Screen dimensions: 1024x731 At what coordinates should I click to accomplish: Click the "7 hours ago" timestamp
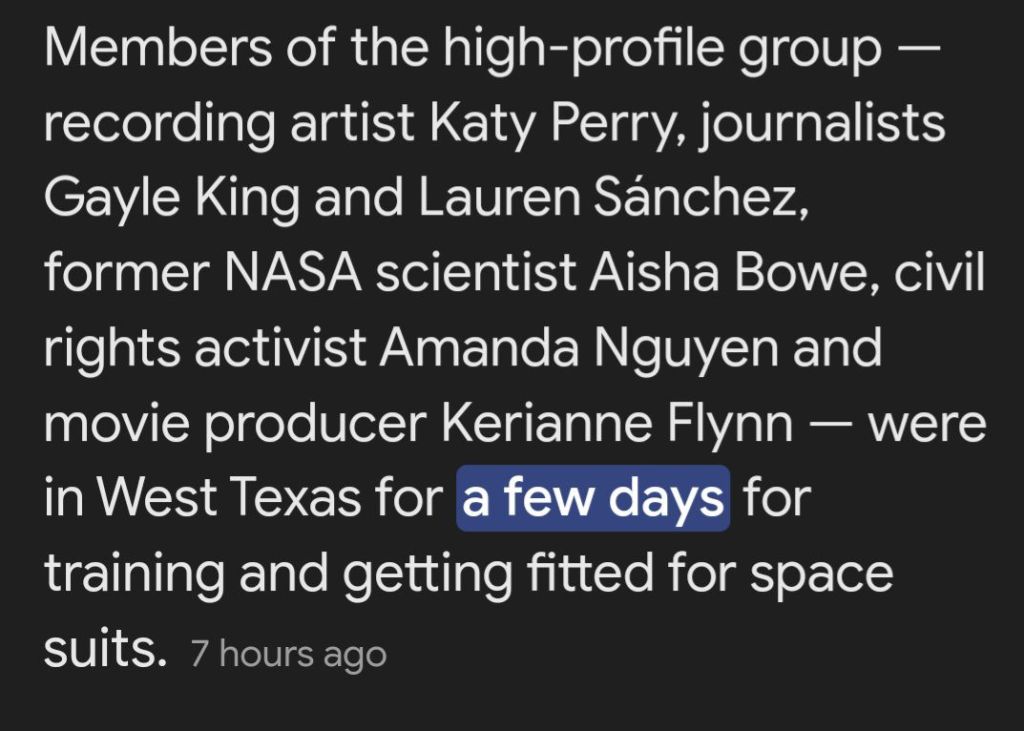288,655
